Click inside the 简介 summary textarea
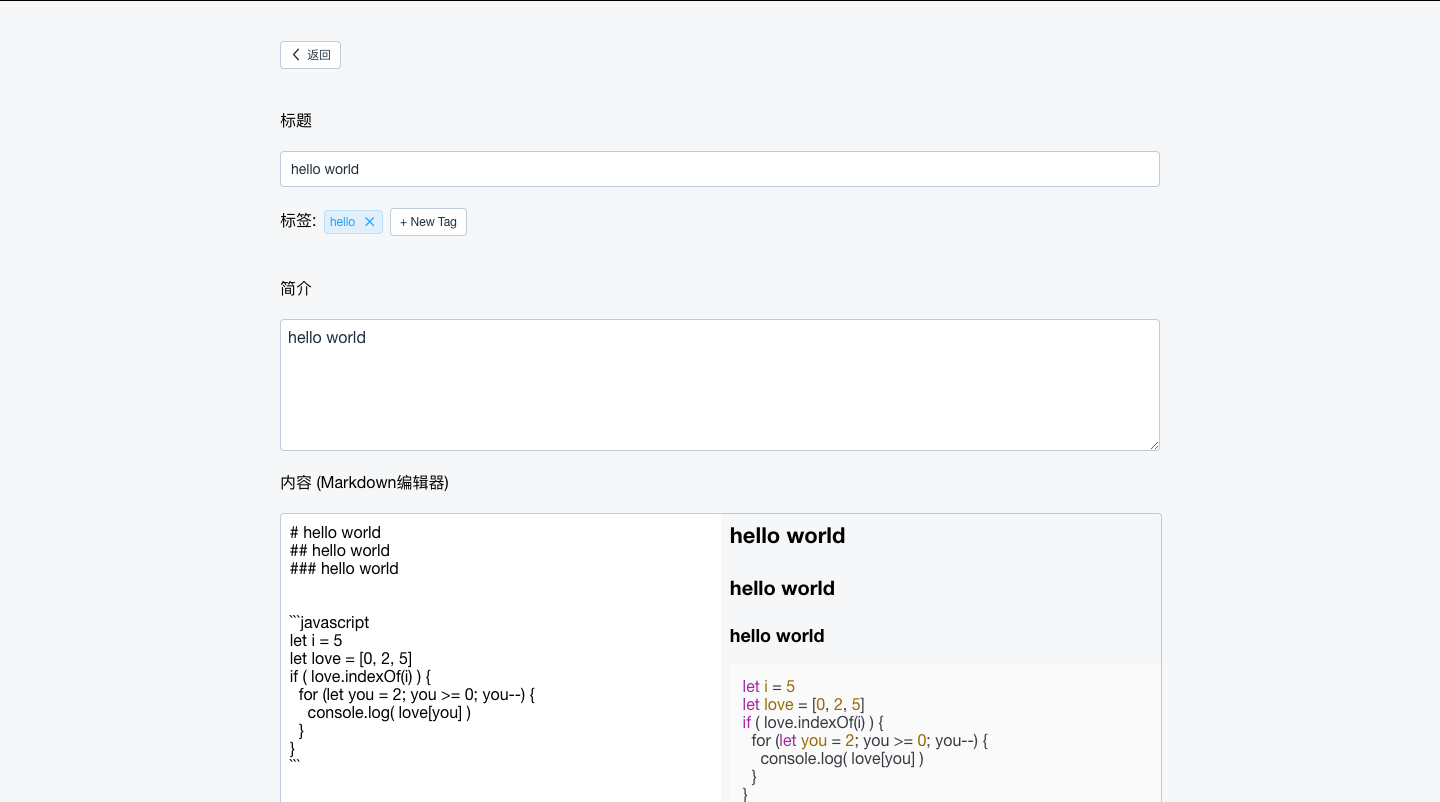The height and width of the screenshot is (802, 1440). (720, 385)
